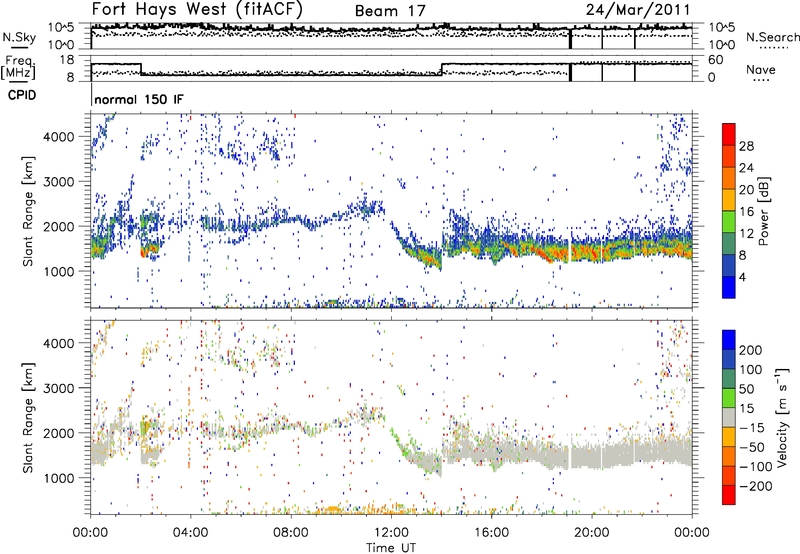Click the 'Time UT' axis title
This screenshot has height=554, width=800.
click(x=391, y=548)
